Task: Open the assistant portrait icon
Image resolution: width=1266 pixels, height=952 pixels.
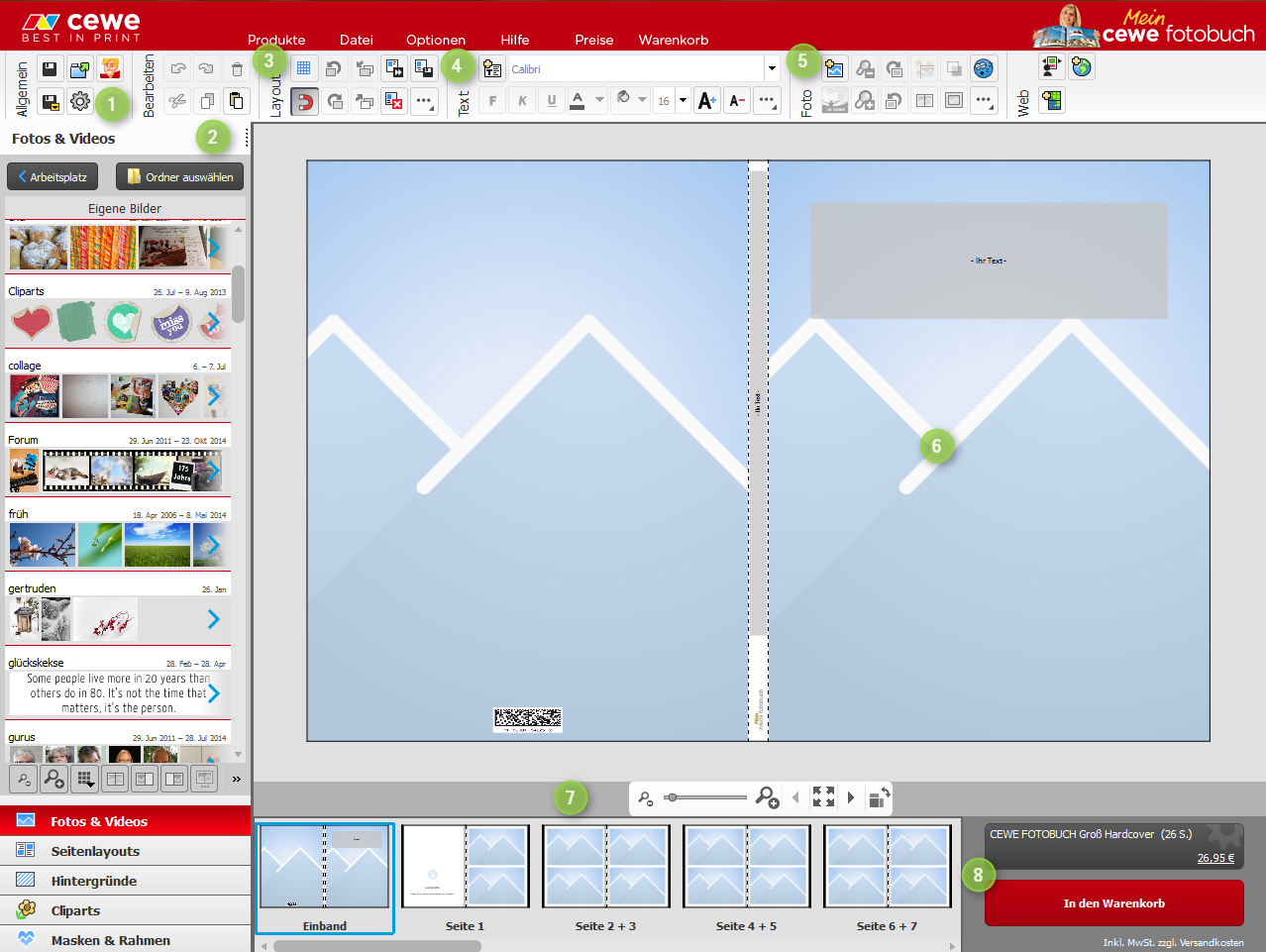Action: click(110, 68)
